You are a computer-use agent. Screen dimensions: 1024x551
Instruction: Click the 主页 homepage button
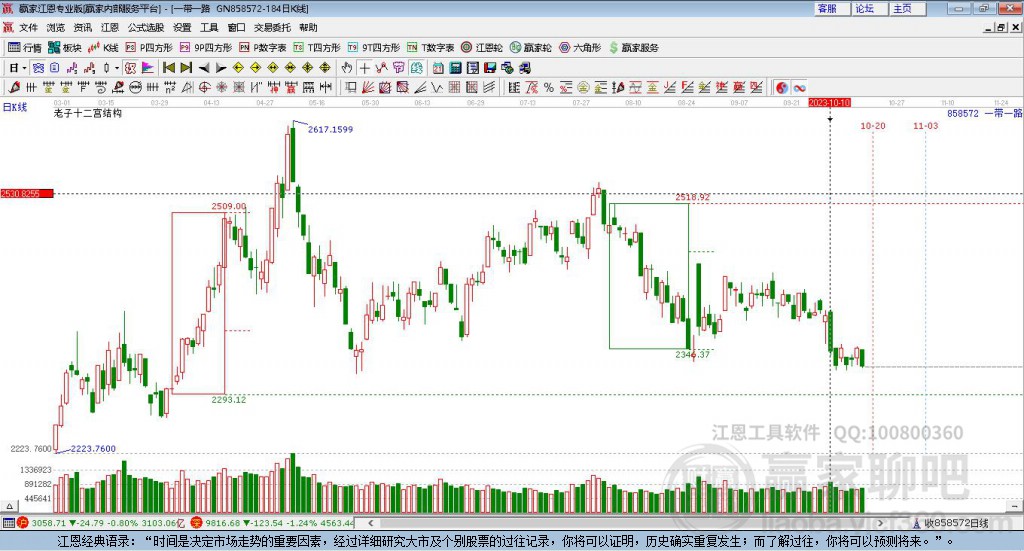point(908,8)
